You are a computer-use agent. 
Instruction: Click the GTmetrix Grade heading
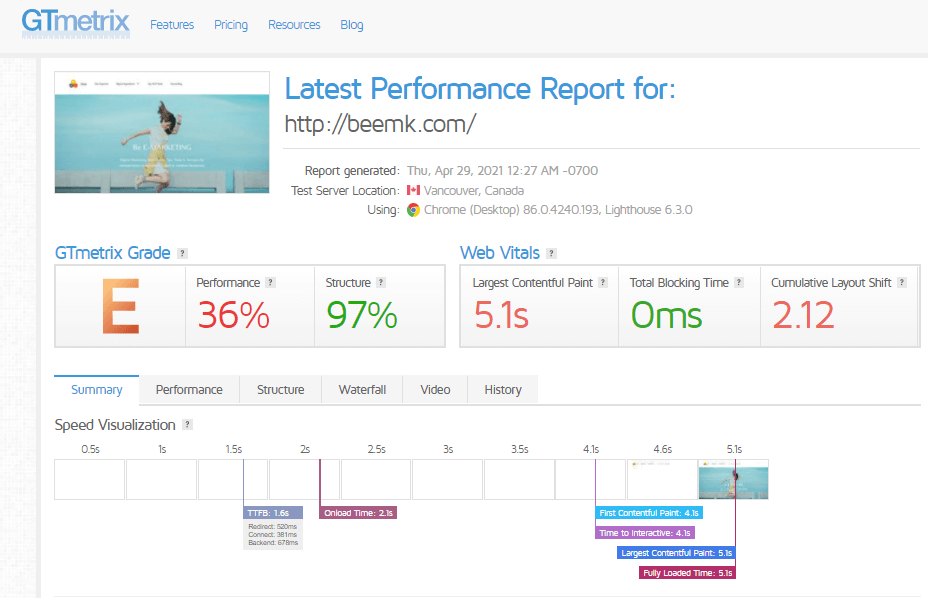pyautogui.click(x=112, y=253)
